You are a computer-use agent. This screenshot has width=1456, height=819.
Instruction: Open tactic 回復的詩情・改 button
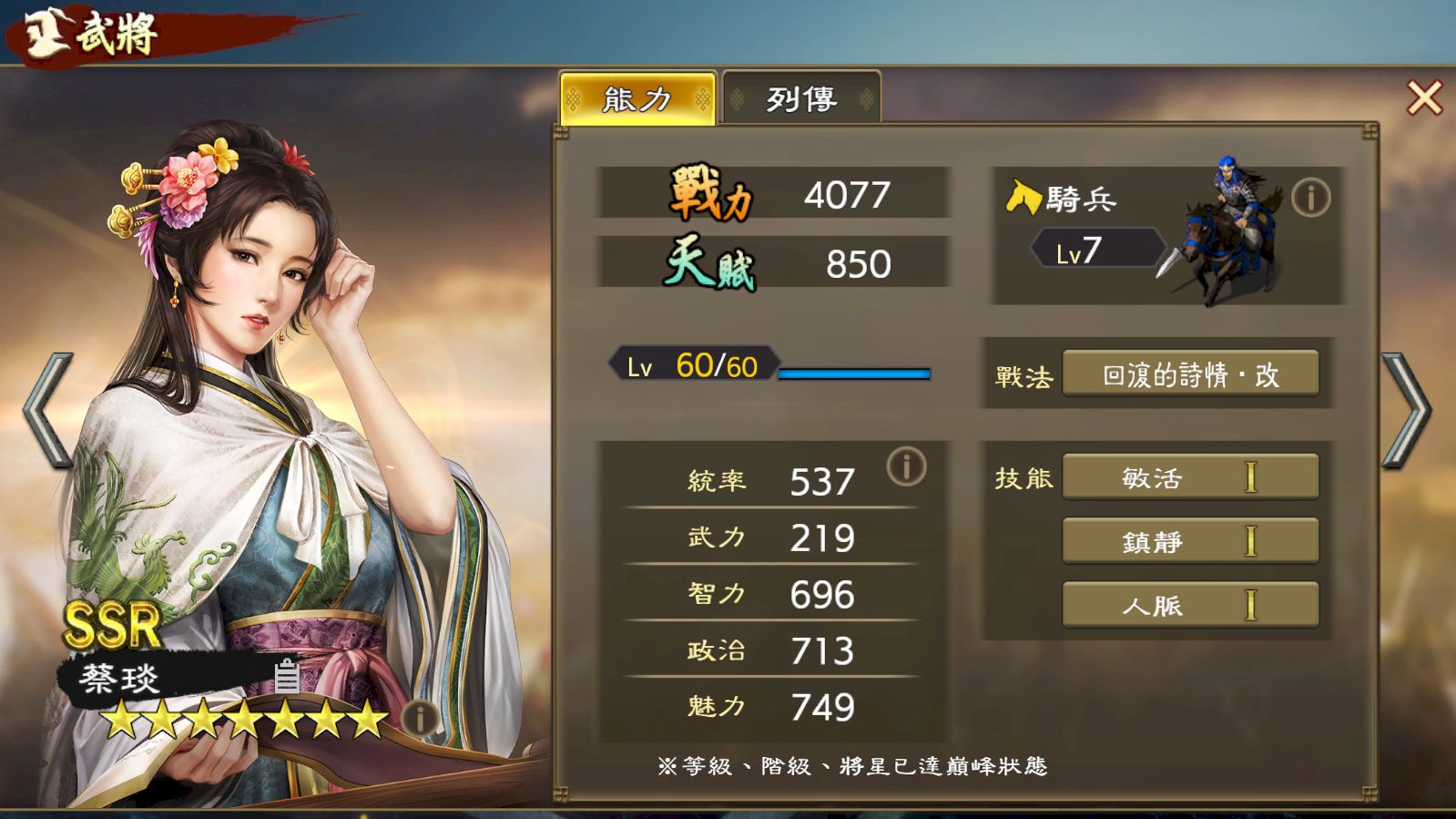1191,374
